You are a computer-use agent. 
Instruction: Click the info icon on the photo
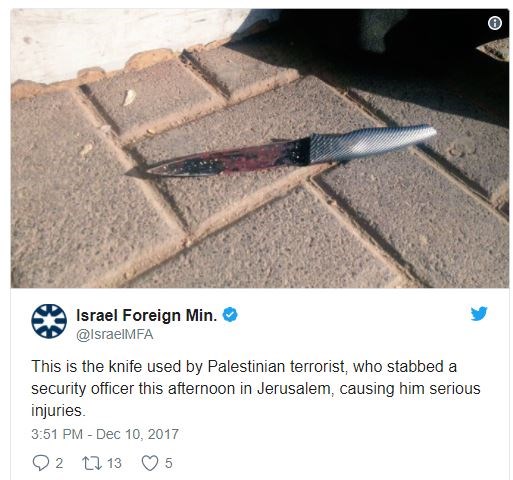pos(495,23)
